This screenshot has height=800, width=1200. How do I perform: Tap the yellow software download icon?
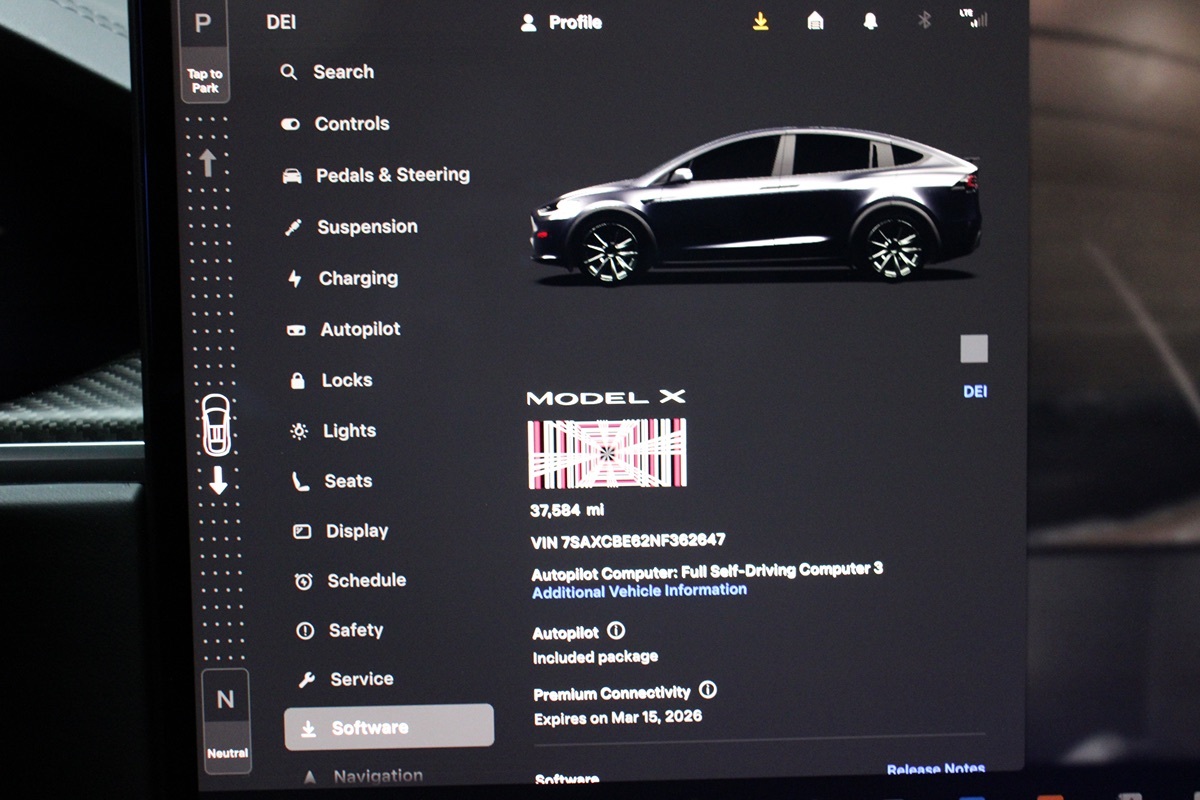[x=761, y=21]
